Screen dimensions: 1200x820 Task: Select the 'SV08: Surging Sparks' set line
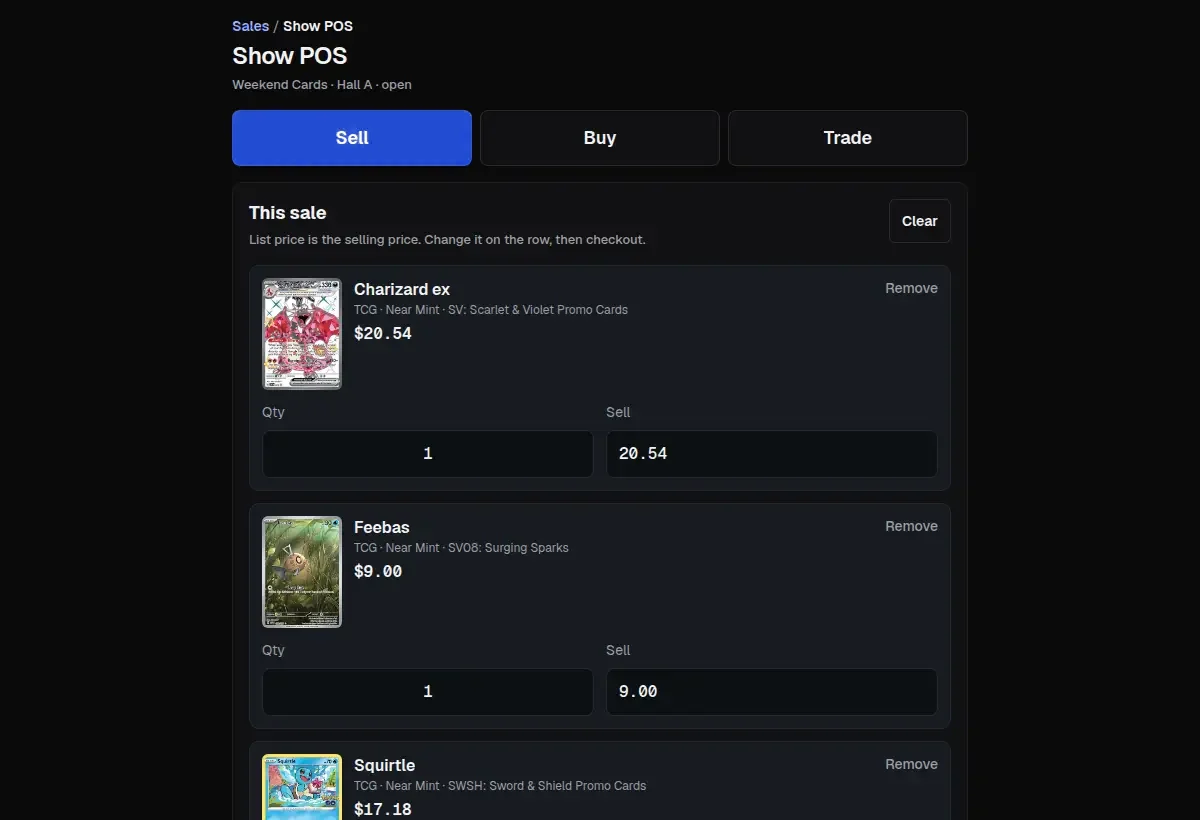point(461,548)
